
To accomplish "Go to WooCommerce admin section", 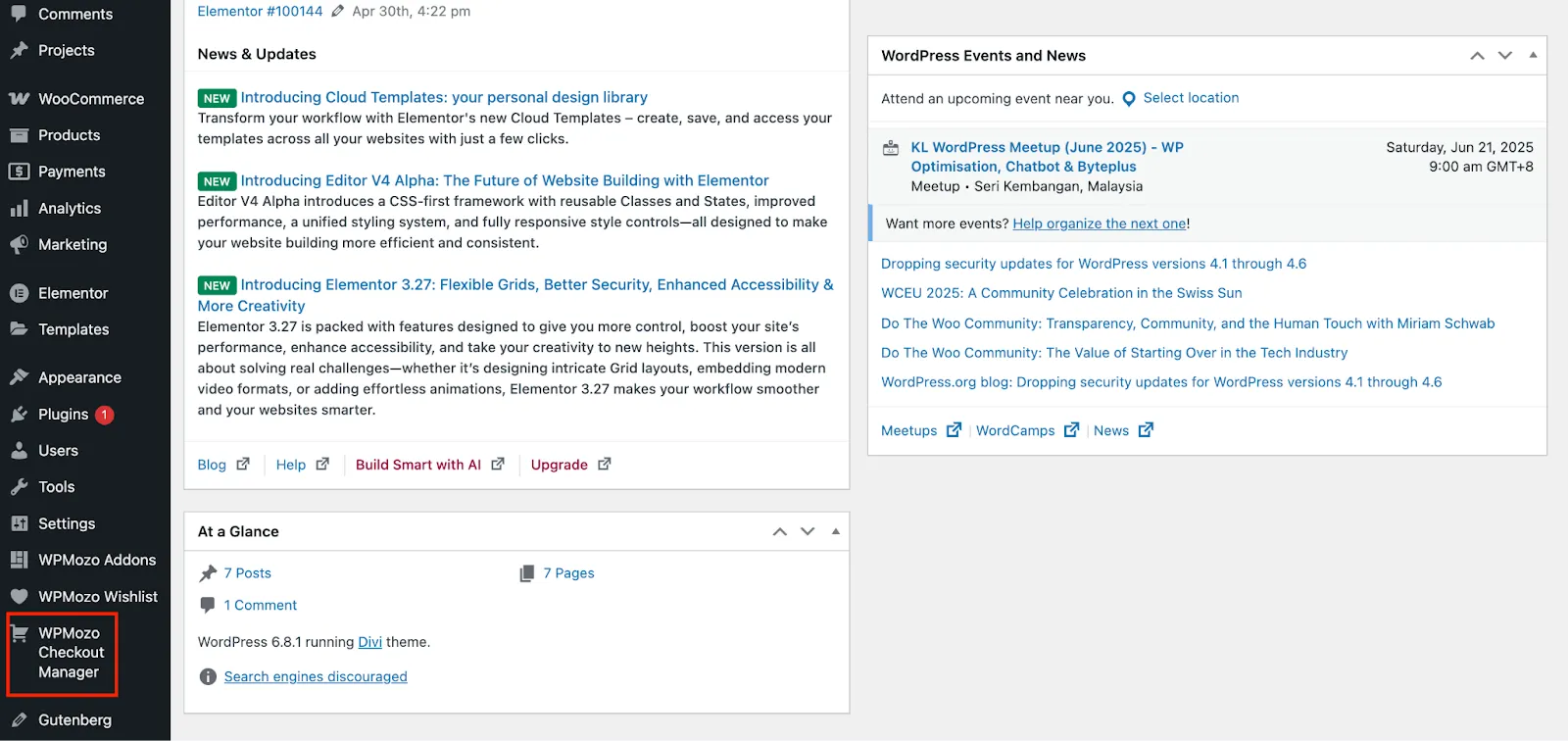I will click(x=91, y=99).
